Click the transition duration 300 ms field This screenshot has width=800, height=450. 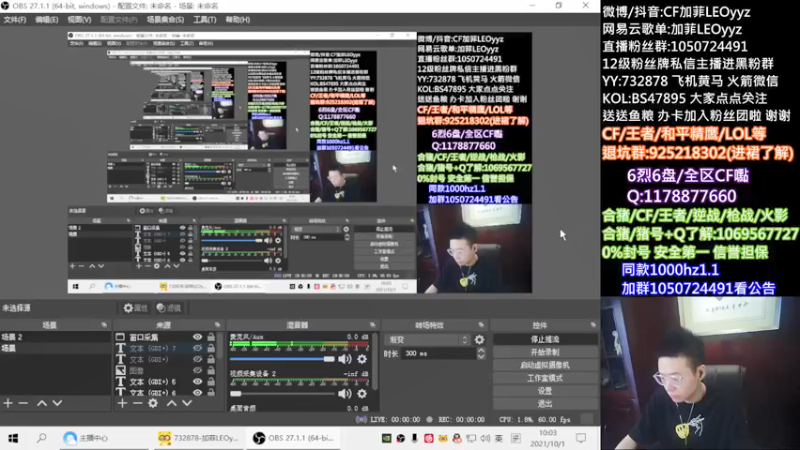pyautogui.click(x=439, y=353)
